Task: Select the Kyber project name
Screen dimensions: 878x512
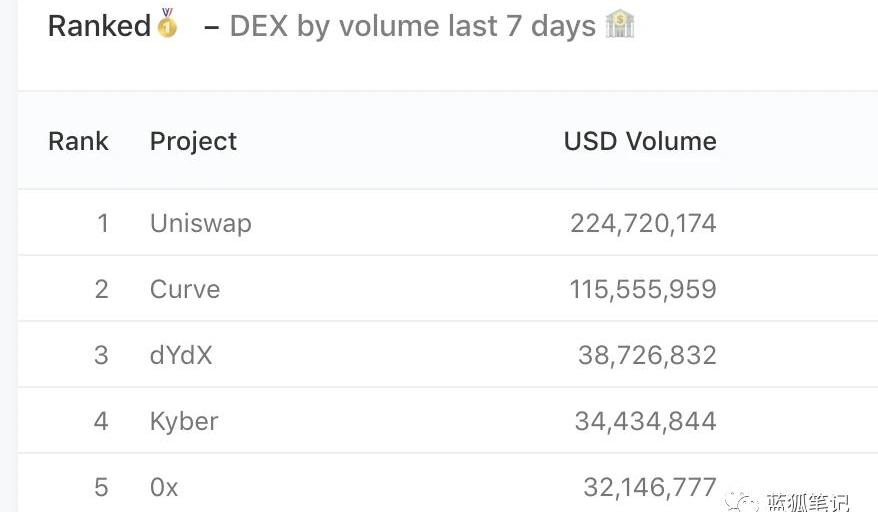Action: (x=184, y=422)
